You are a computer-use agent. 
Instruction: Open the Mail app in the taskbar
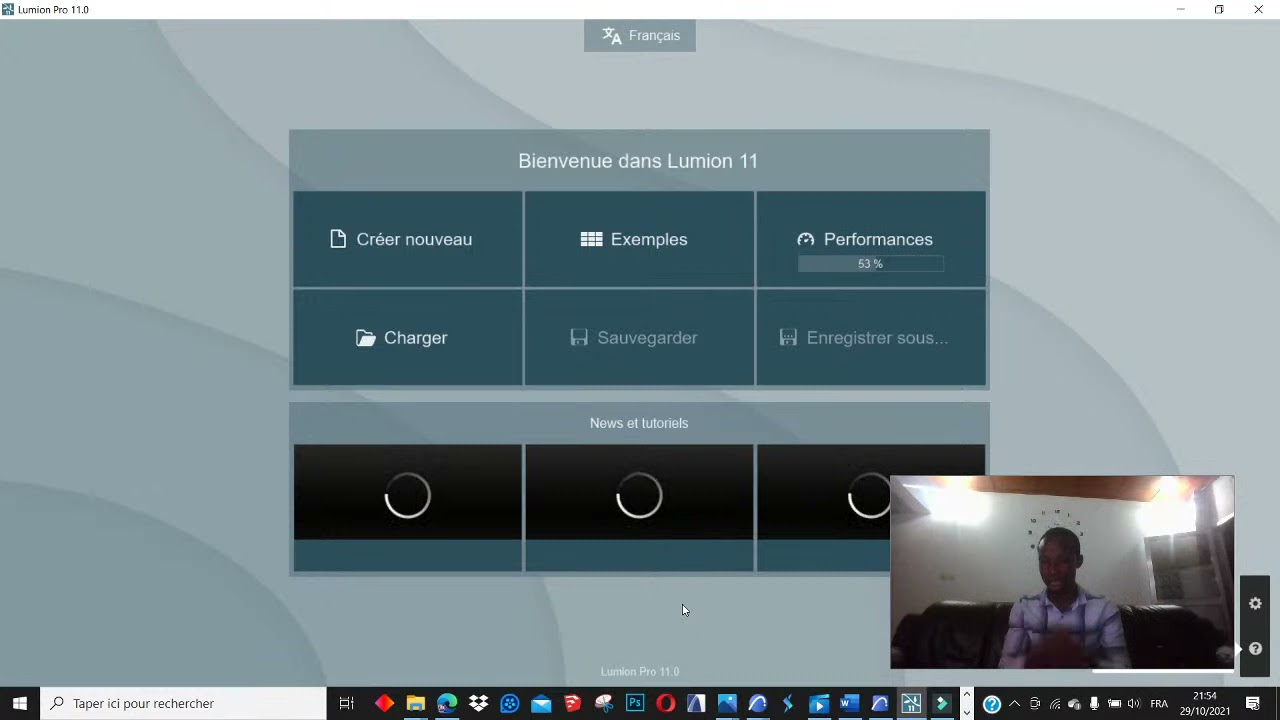[541, 704]
